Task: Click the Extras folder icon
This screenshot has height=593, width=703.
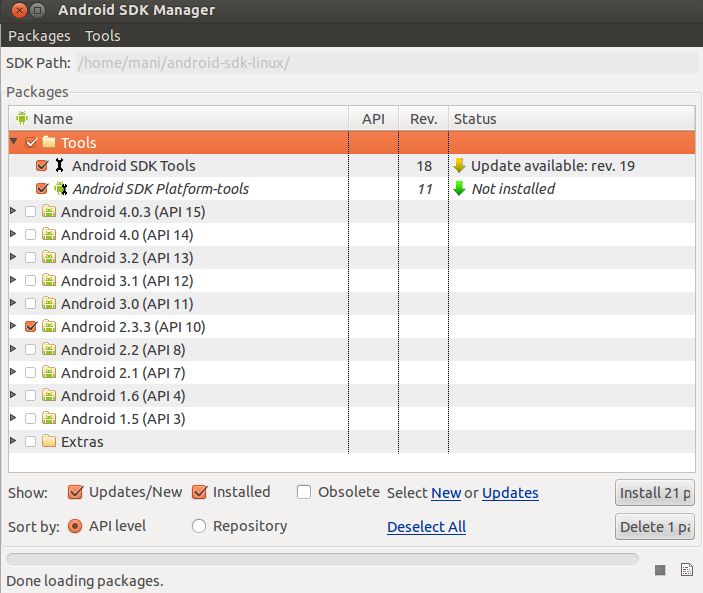Action: (x=49, y=441)
